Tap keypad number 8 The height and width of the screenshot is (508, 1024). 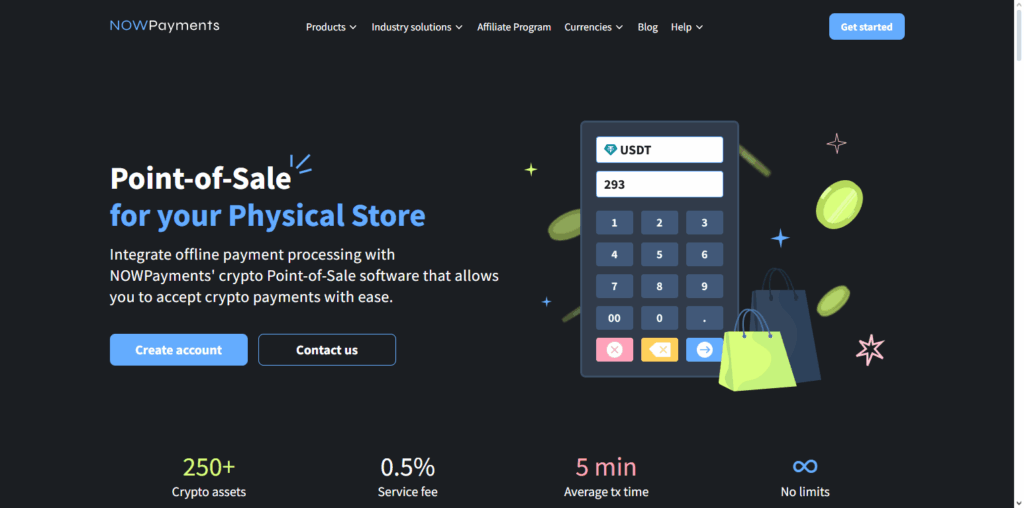pyautogui.click(x=659, y=286)
